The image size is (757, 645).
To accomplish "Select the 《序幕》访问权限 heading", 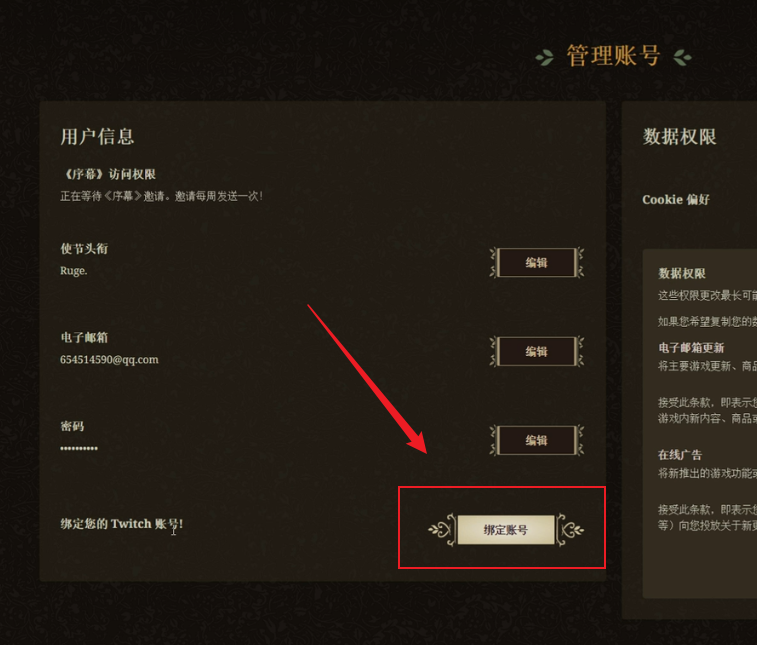I will (108, 174).
